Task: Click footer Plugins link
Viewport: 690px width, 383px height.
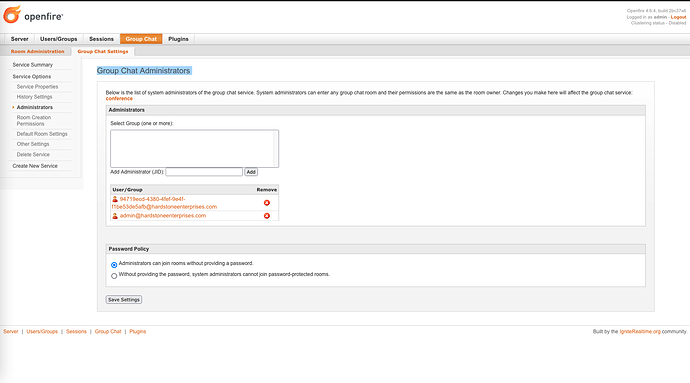Action: 138,331
